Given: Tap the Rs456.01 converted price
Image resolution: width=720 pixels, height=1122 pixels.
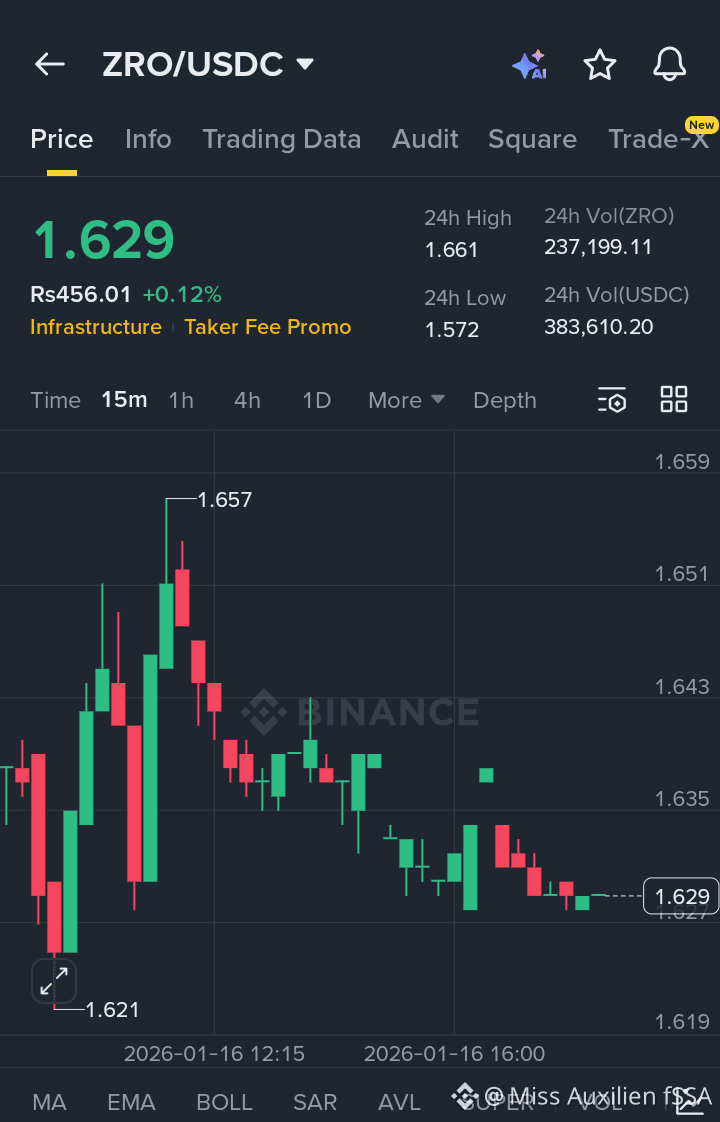Looking at the screenshot, I should point(81,294).
